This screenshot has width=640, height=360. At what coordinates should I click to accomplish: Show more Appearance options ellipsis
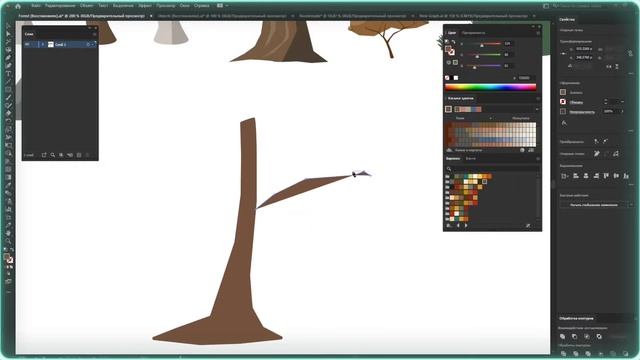click(631, 130)
